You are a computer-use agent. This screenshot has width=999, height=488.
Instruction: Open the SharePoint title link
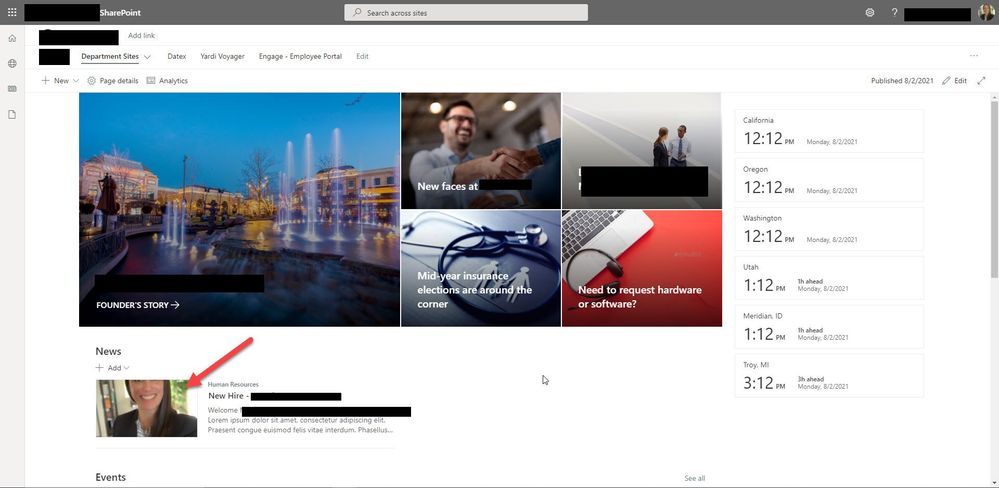tap(120, 13)
